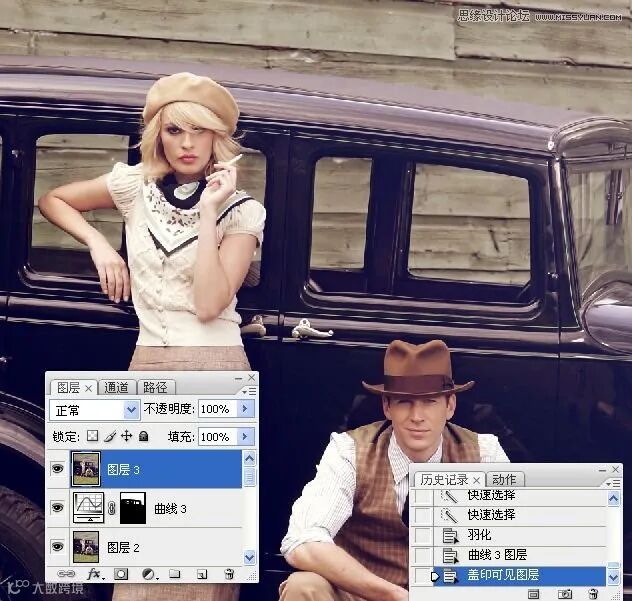Hide 图层 3 using its eye icon

pos(58,468)
